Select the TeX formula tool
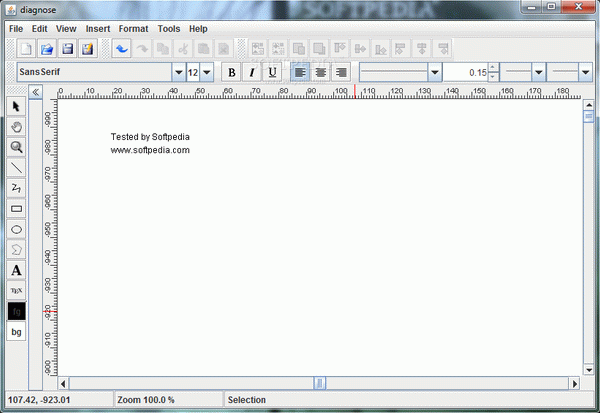This screenshot has width=600, height=413. (x=16, y=290)
